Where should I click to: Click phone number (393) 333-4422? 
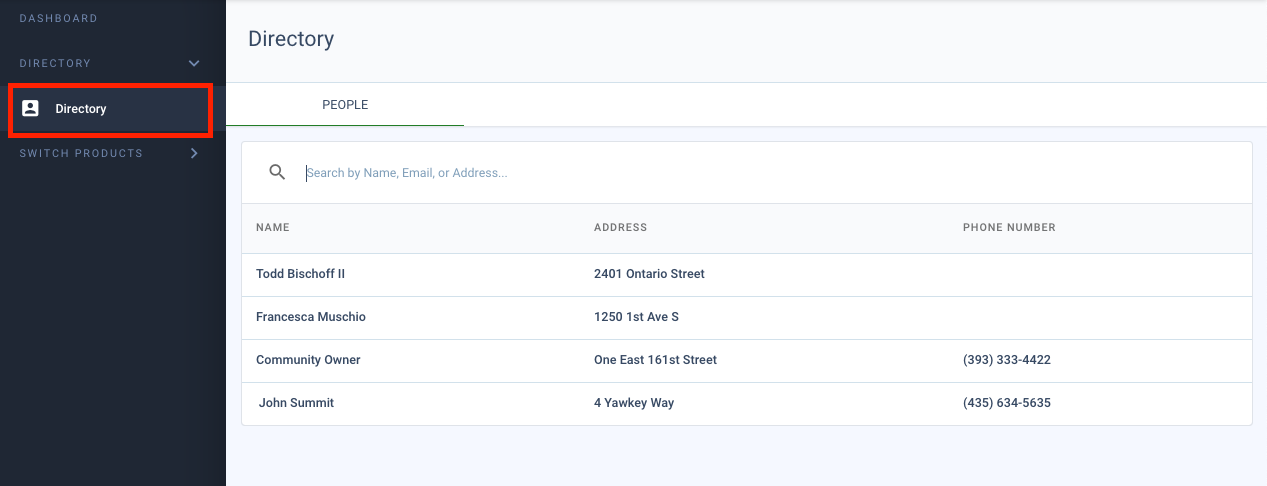pyautogui.click(x=1007, y=360)
